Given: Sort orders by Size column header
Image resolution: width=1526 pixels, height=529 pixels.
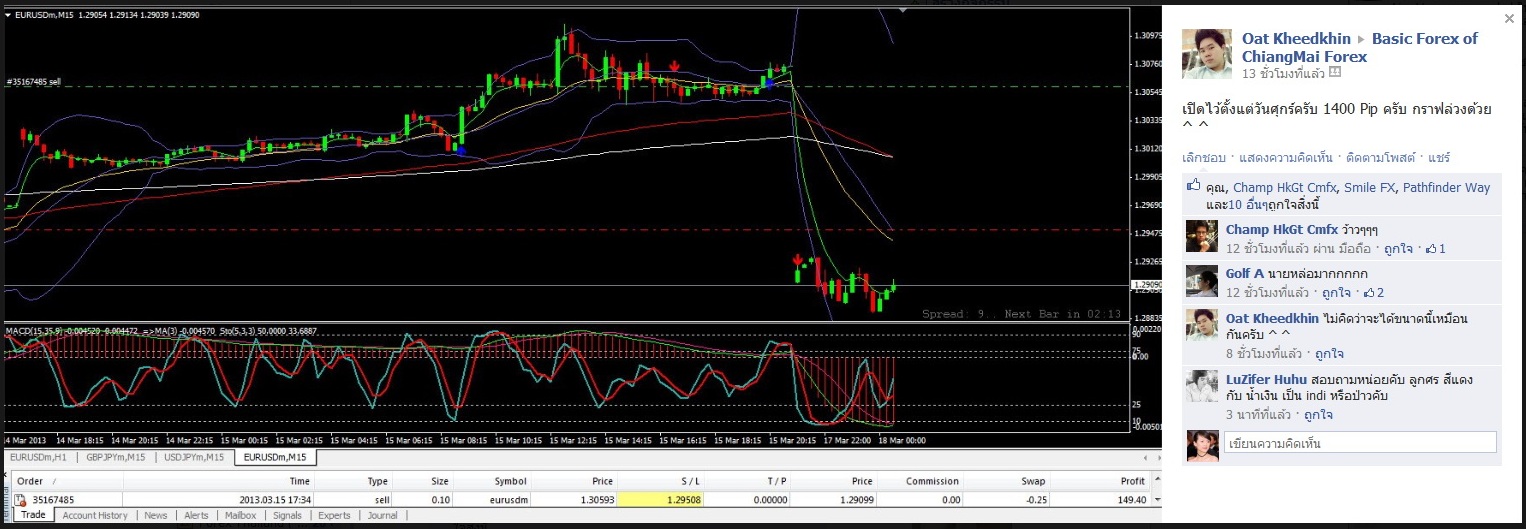Looking at the screenshot, I should tap(423, 481).
